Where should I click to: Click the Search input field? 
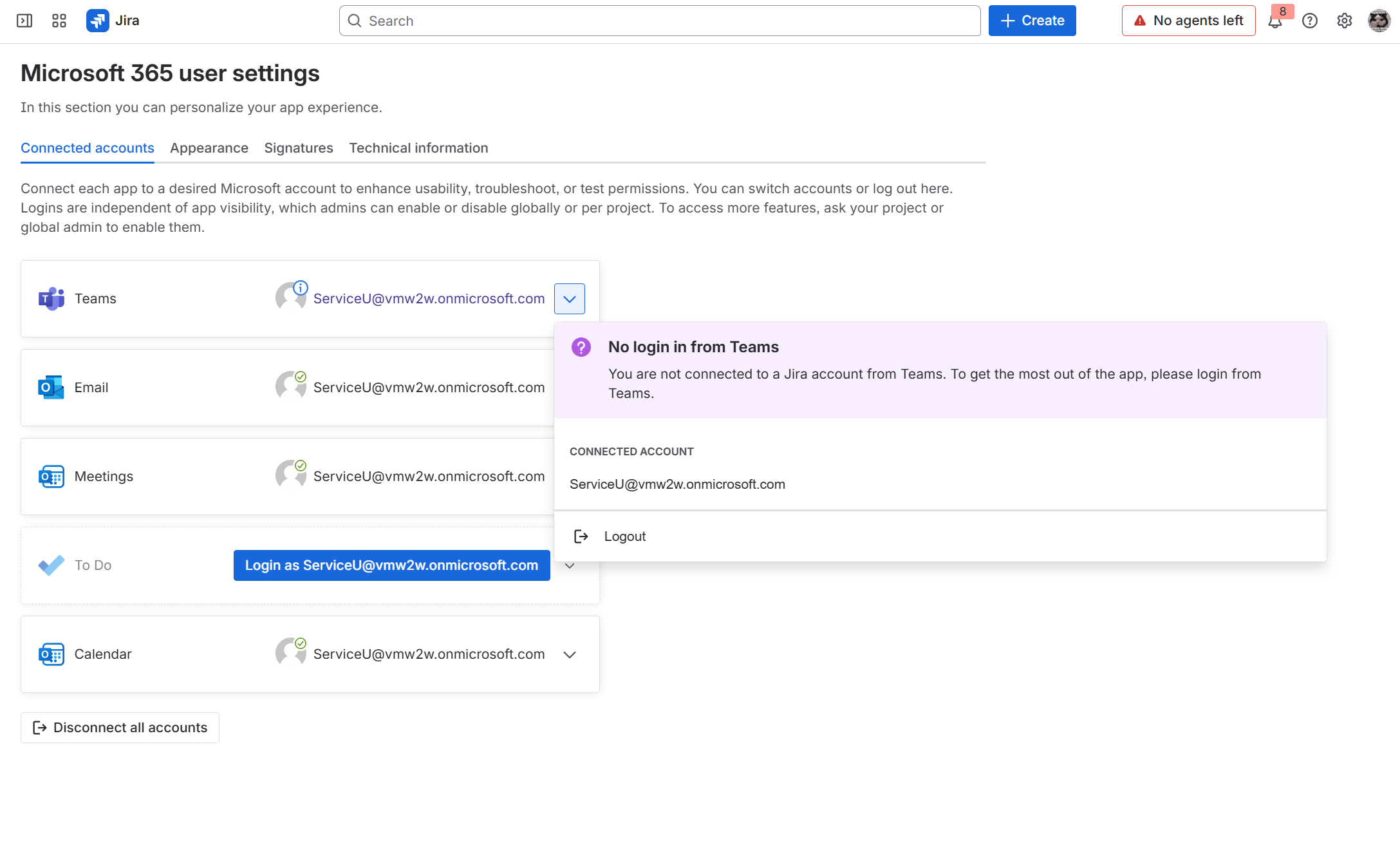[660, 21]
